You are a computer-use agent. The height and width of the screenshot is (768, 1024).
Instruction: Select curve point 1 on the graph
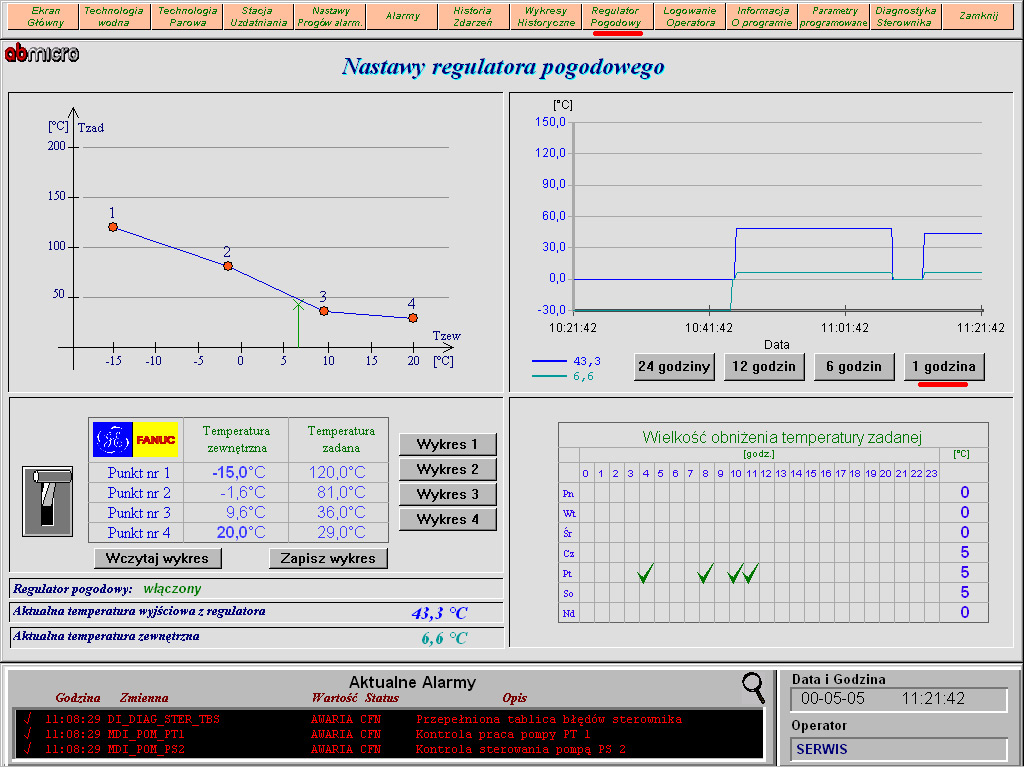coord(113,227)
